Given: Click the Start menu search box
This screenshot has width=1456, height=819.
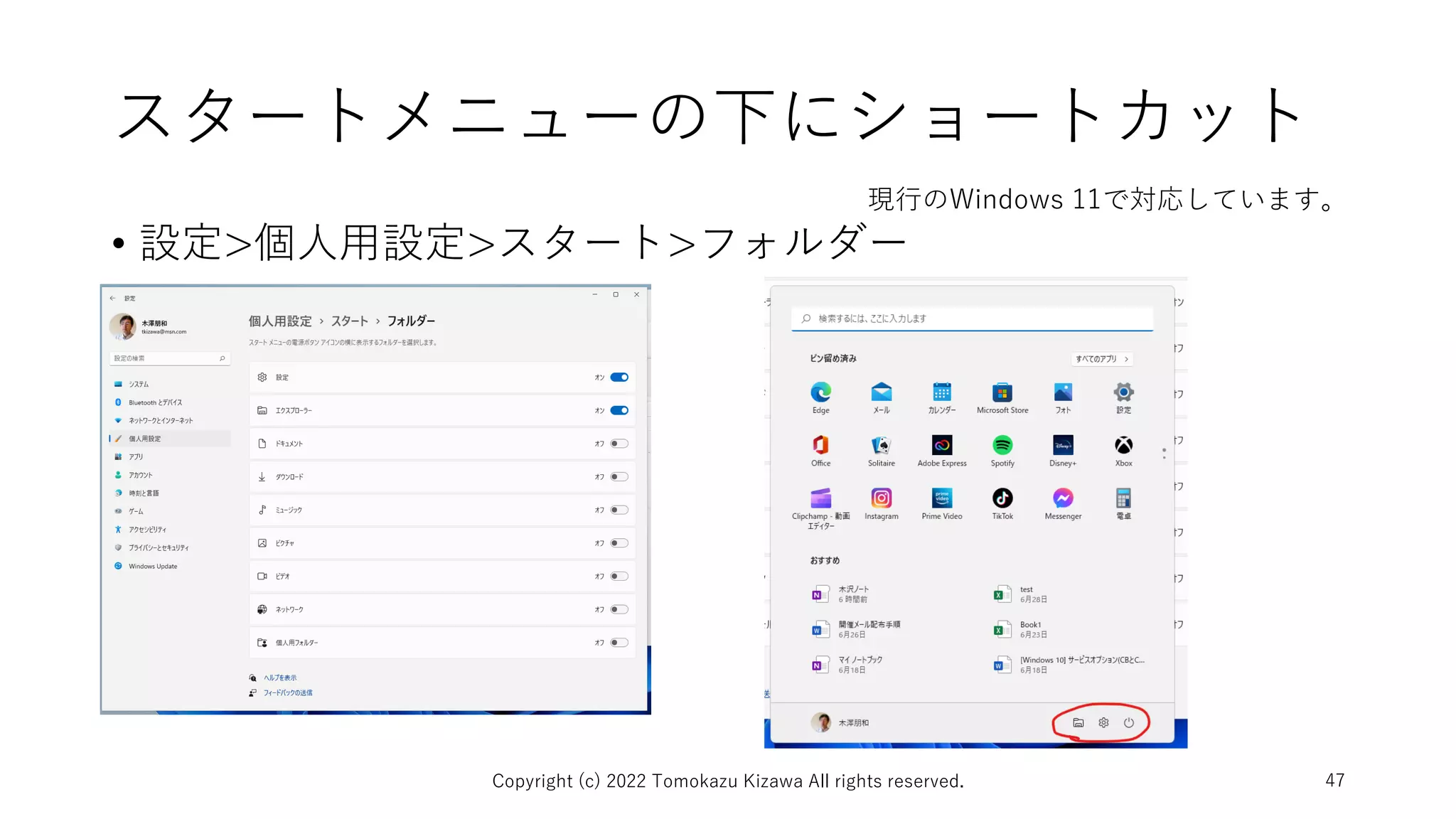Looking at the screenshot, I should (x=972, y=319).
